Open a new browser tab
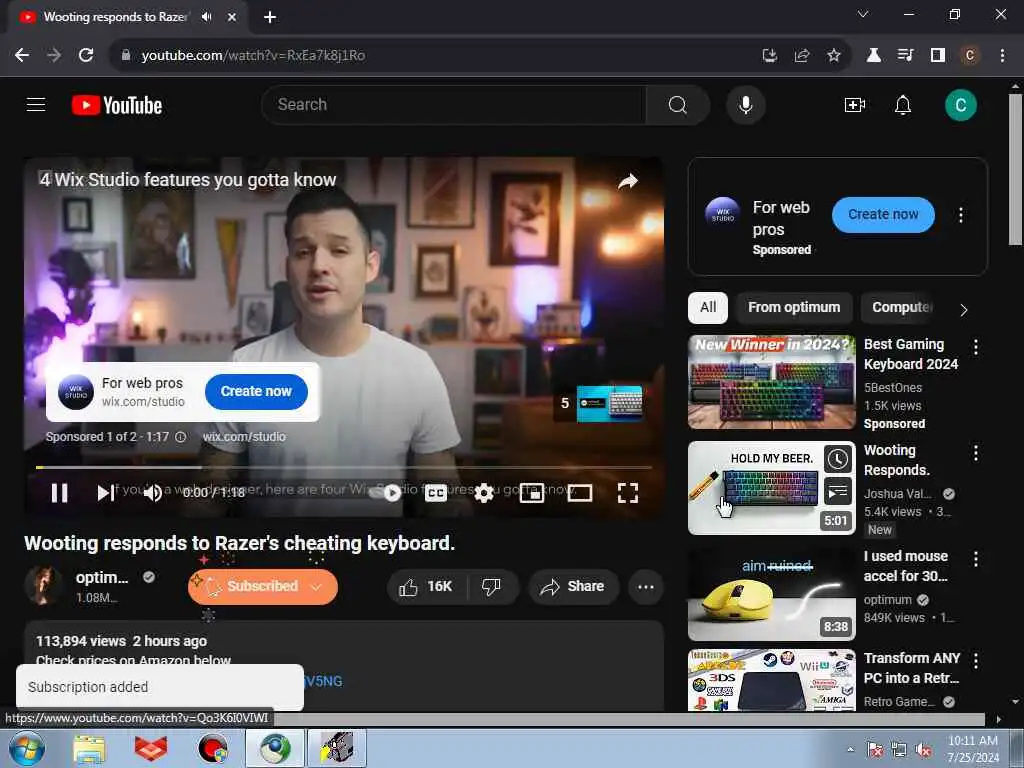 [270, 17]
